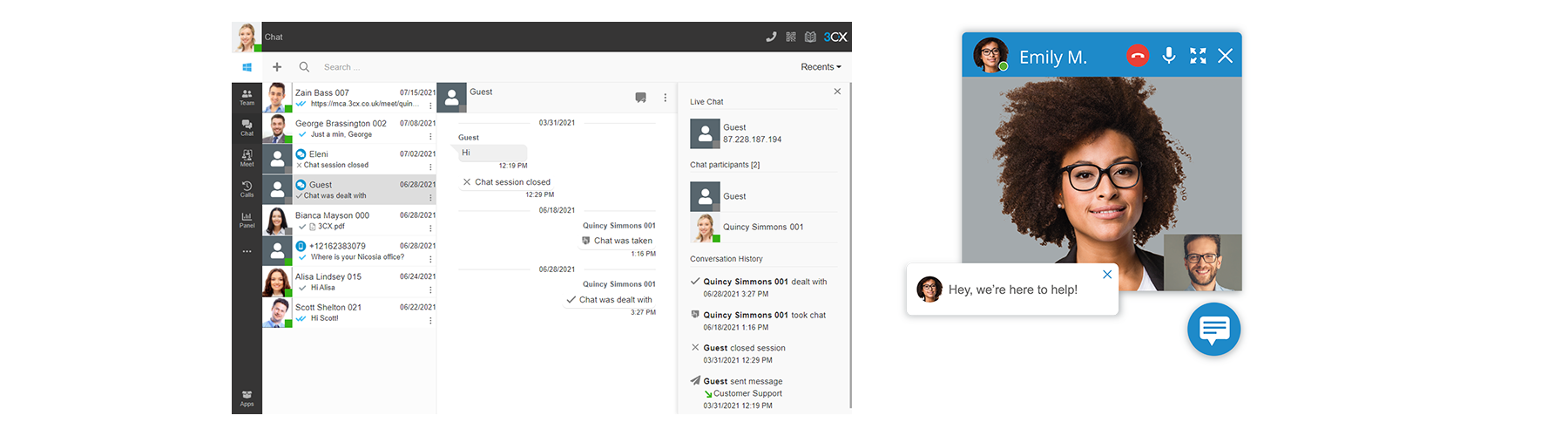Open options menu for Zain Bass 007
Viewport: 1568px width, 436px height.
click(430, 106)
